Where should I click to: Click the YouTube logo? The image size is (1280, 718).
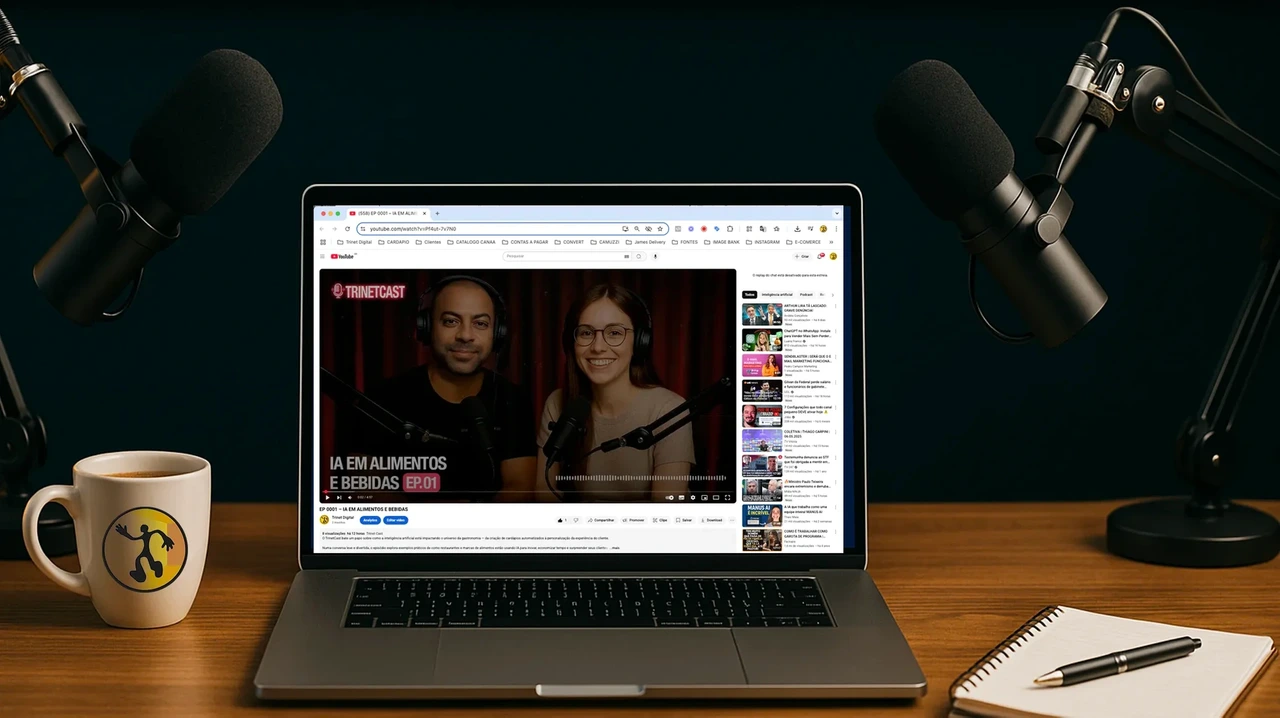pyautogui.click(x=342, y=256)
